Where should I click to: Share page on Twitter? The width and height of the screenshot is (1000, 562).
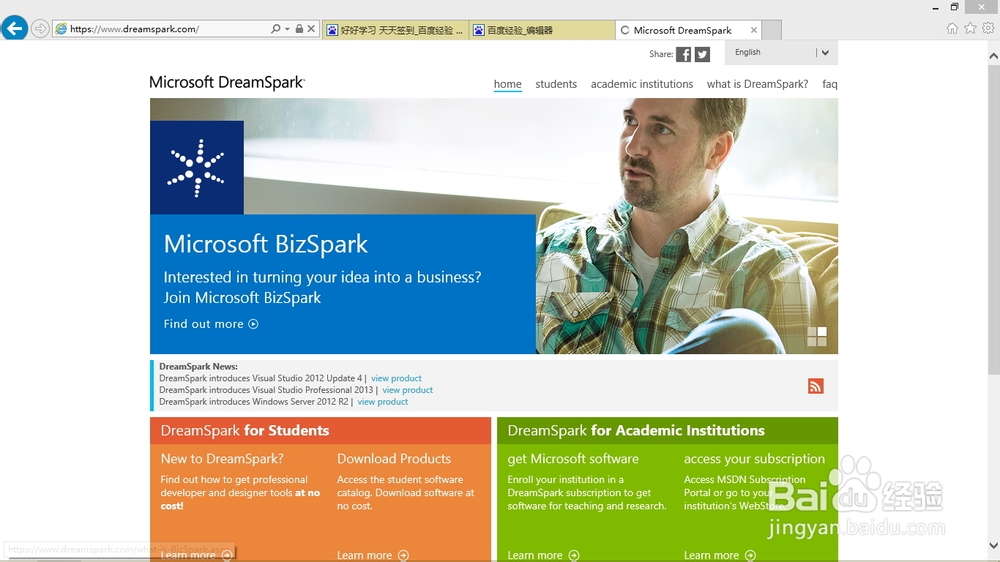pos(702,54)
